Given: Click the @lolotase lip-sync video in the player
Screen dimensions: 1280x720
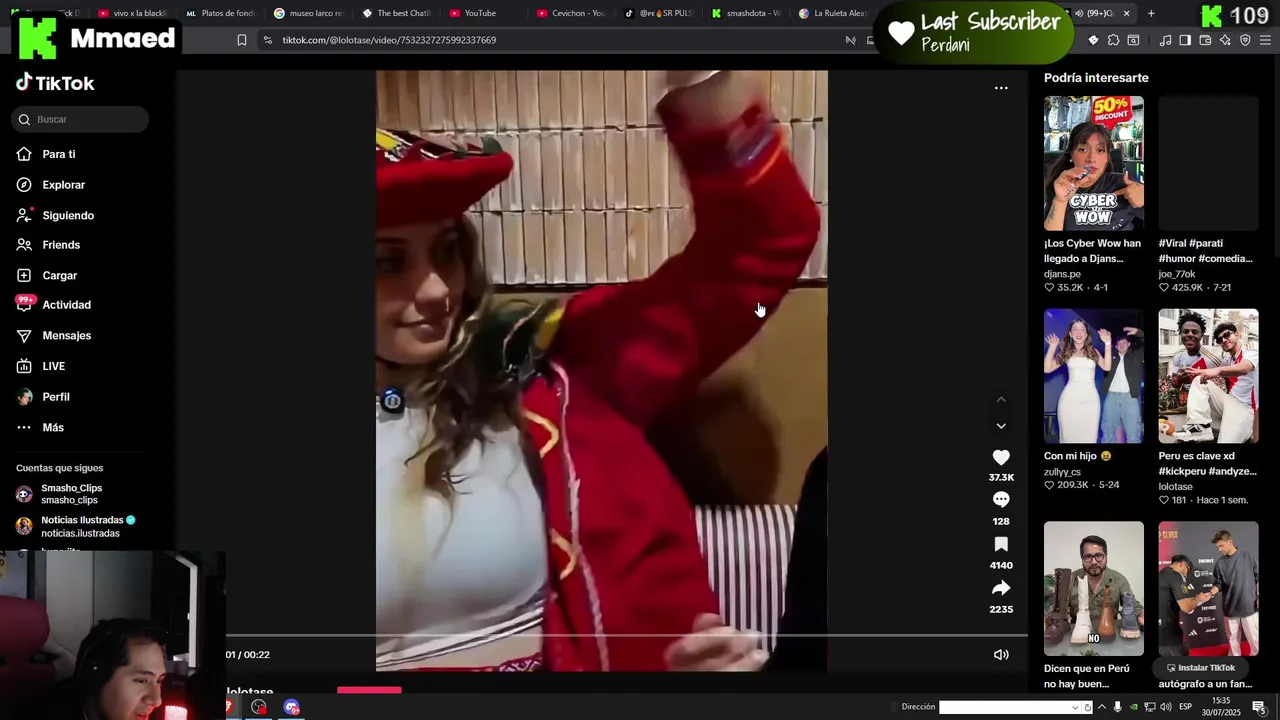Looking at the screenshot, I should pyautogui.click(x=601, y=370).
